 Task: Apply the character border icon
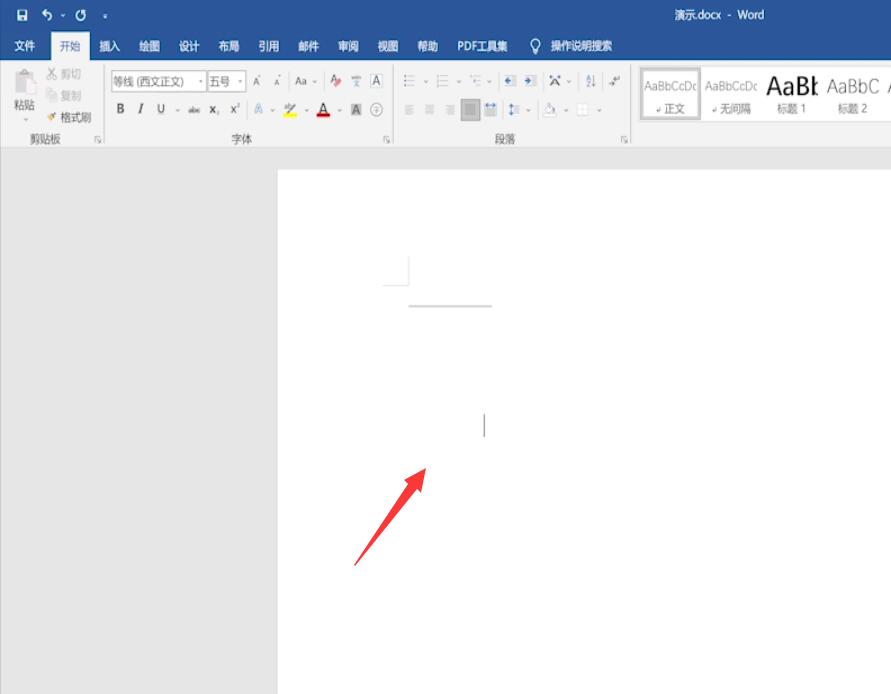376,81
